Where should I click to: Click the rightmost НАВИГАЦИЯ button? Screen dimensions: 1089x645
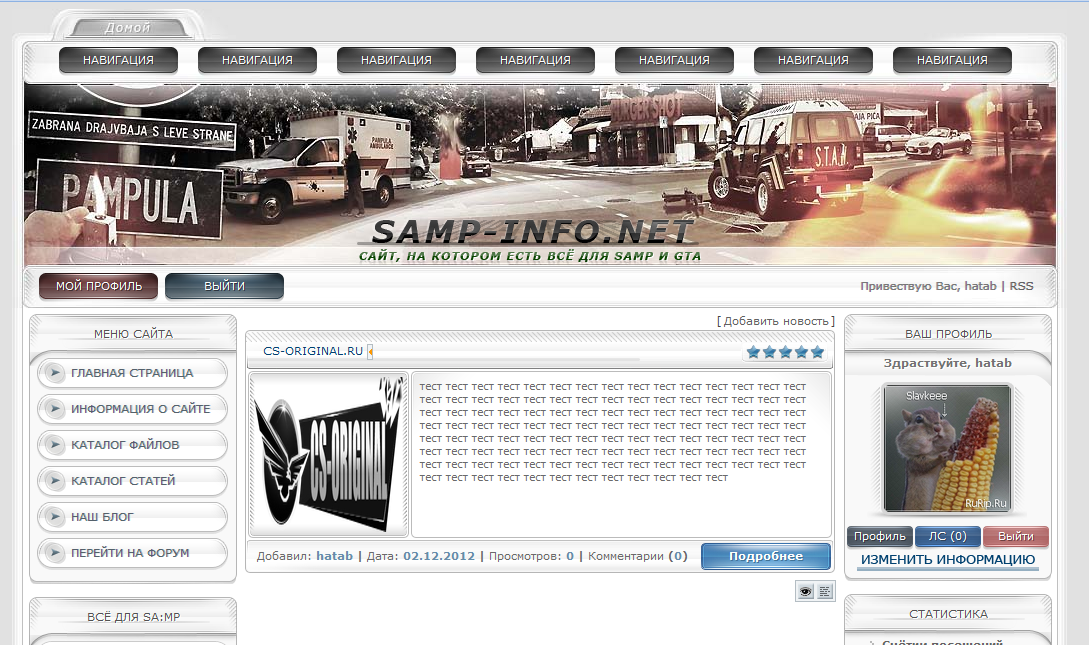click(952, 60)
